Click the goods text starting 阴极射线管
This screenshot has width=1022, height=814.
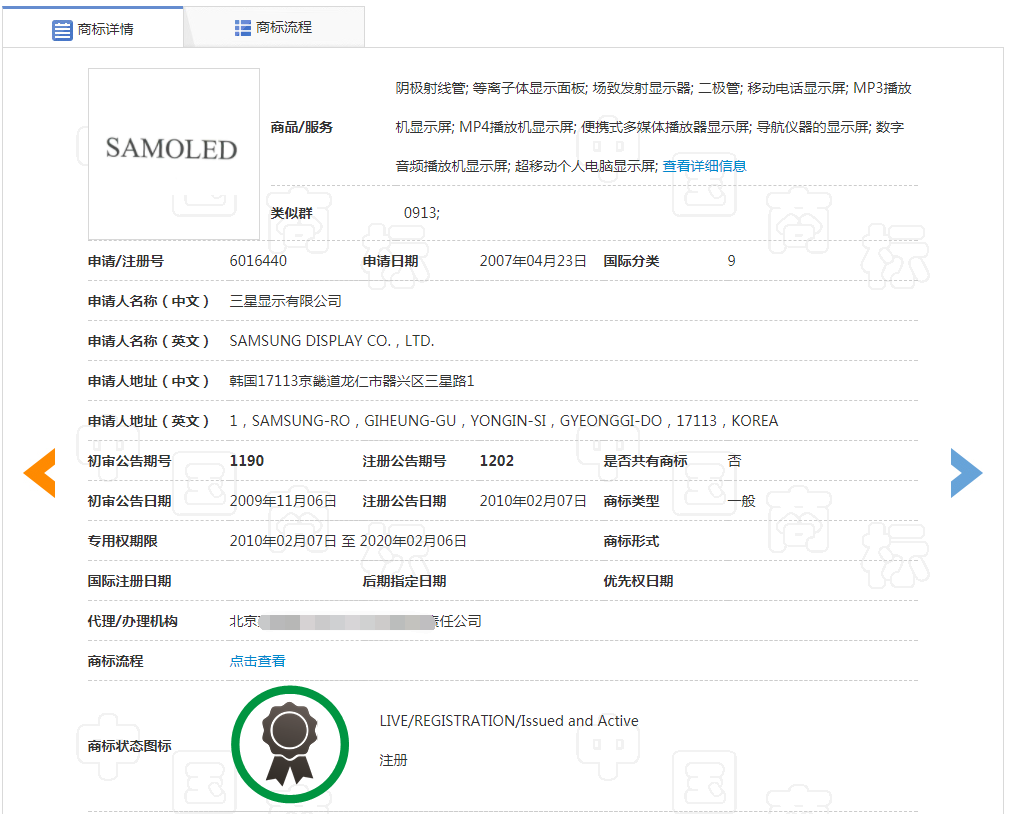[x=653, y=127]
